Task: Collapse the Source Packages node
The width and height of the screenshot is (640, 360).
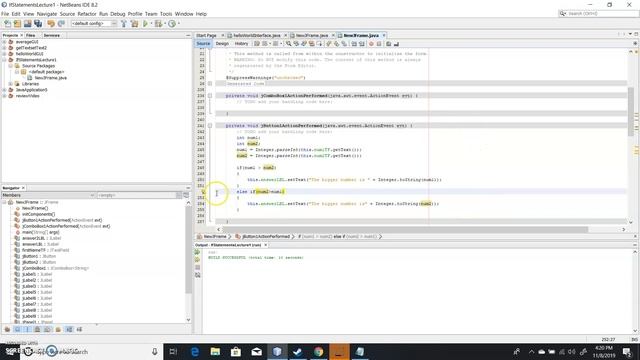Action: (11, 66)
